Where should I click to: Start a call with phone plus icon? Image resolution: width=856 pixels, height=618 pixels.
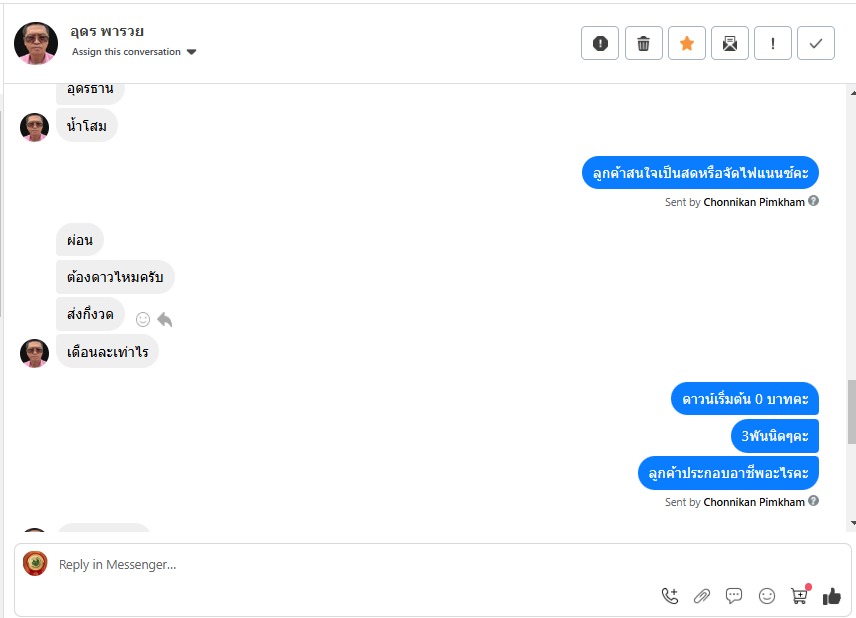669,596
